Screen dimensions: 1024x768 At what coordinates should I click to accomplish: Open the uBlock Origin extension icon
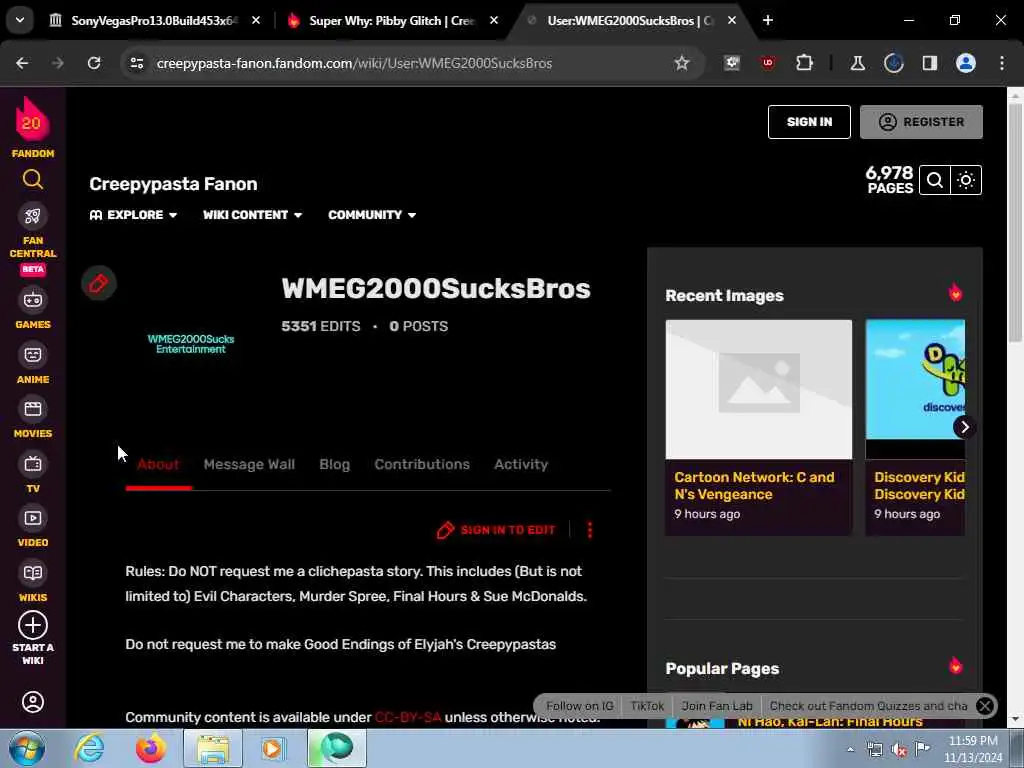tap(768, 63)
